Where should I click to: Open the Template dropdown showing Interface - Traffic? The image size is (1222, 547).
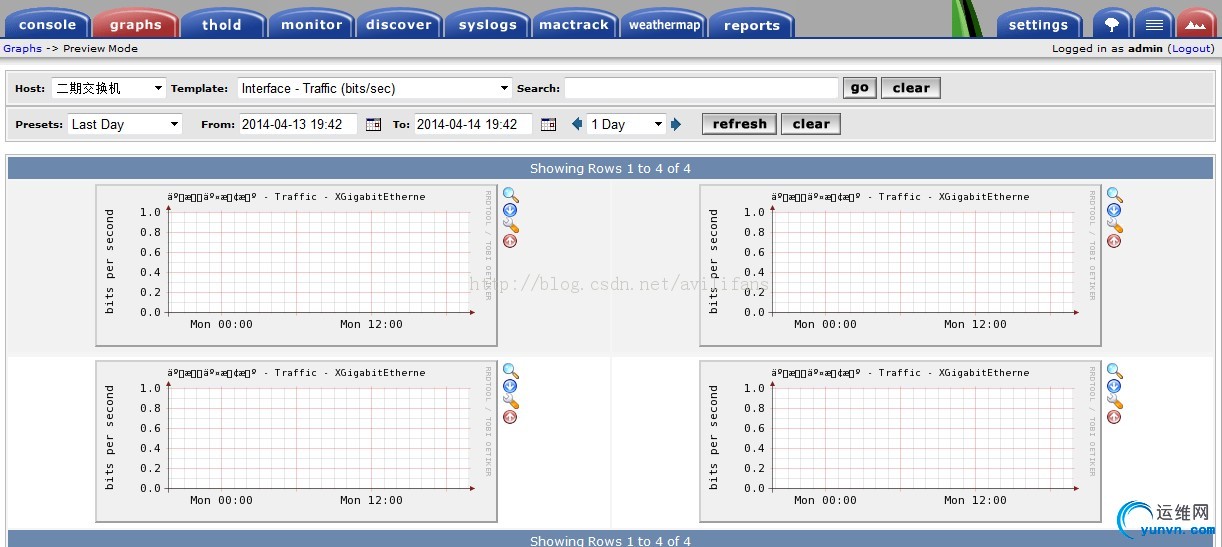click(x=375, y=88)
